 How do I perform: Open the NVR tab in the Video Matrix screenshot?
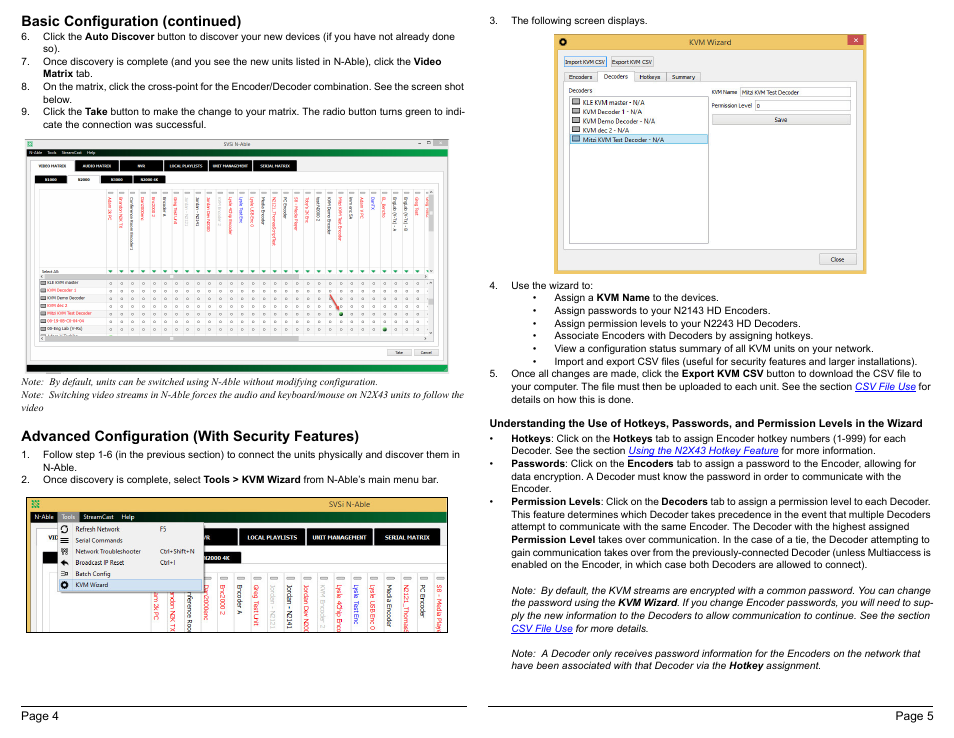[141, 165]
